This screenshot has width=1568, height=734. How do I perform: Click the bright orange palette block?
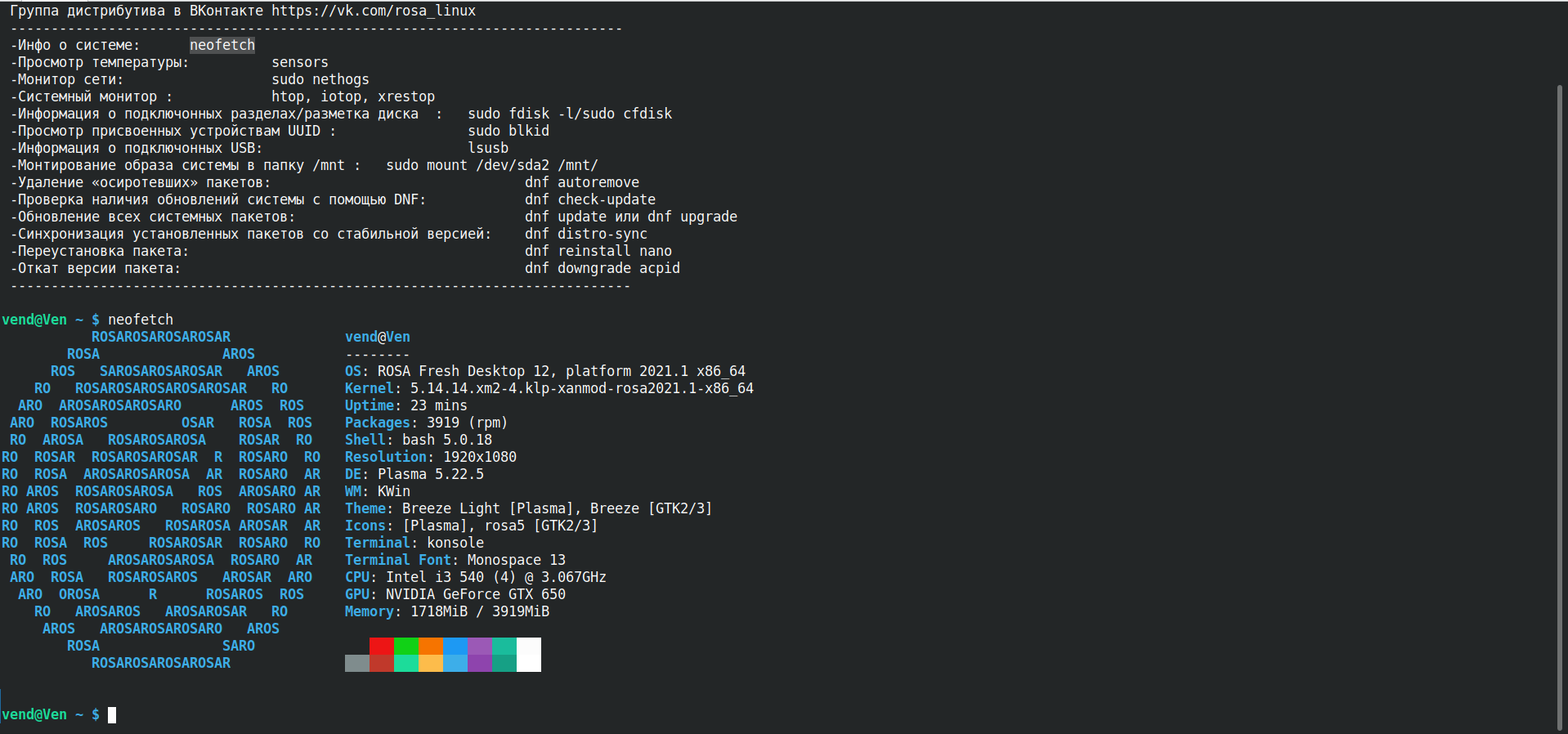point(431,647)
